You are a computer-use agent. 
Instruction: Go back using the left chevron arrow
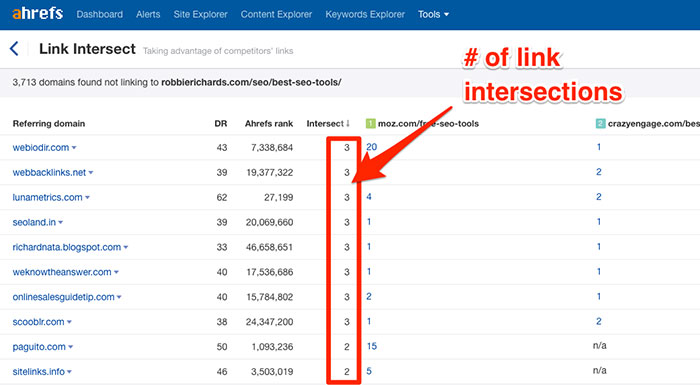tap(14, 48)
